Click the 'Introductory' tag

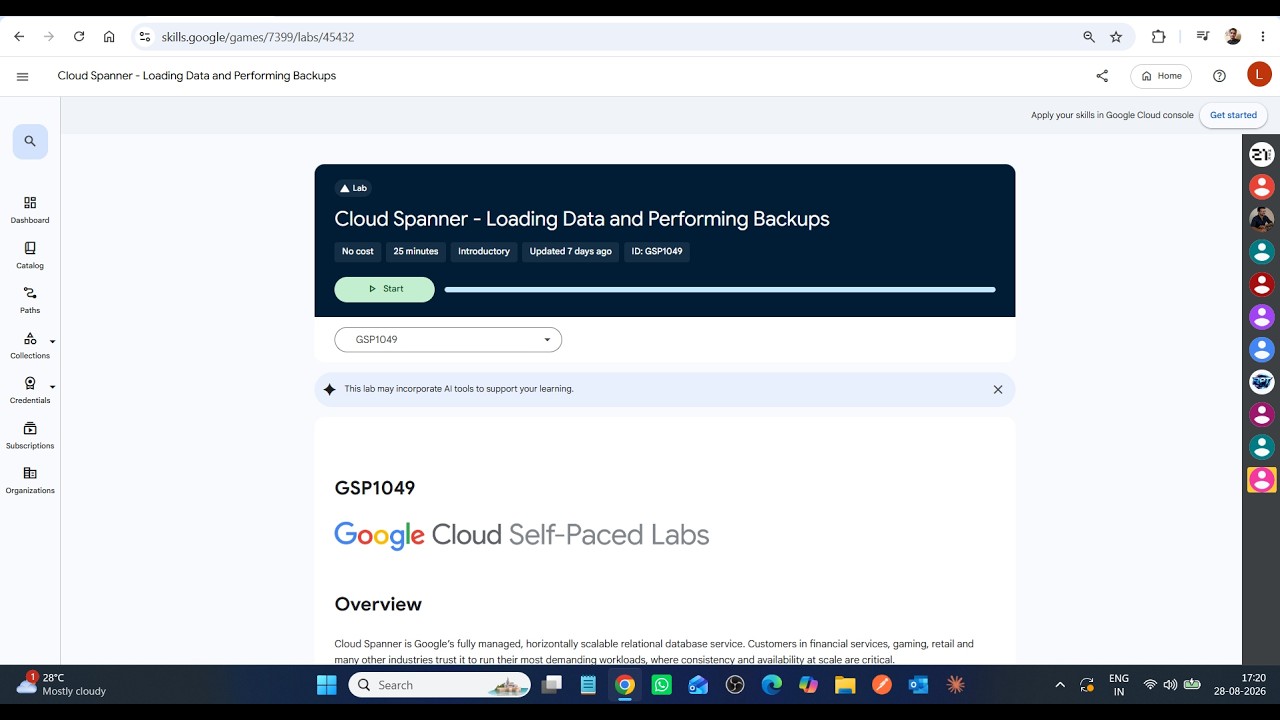[x=484, y=252]
